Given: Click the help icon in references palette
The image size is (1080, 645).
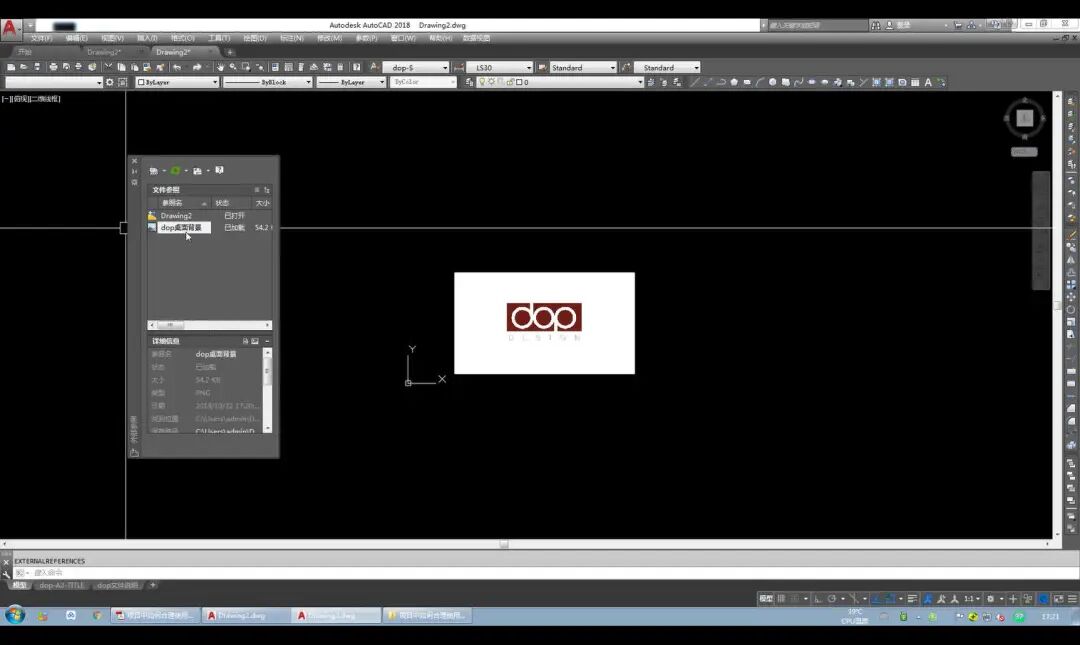Looking at the screenshot, I should 219,170.
